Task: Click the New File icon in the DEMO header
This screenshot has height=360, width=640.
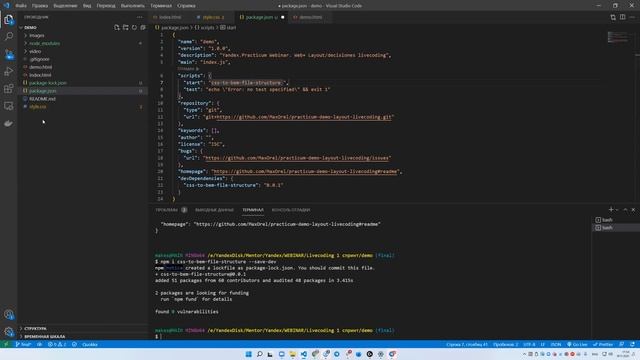Action: click(x=117, y=27)
